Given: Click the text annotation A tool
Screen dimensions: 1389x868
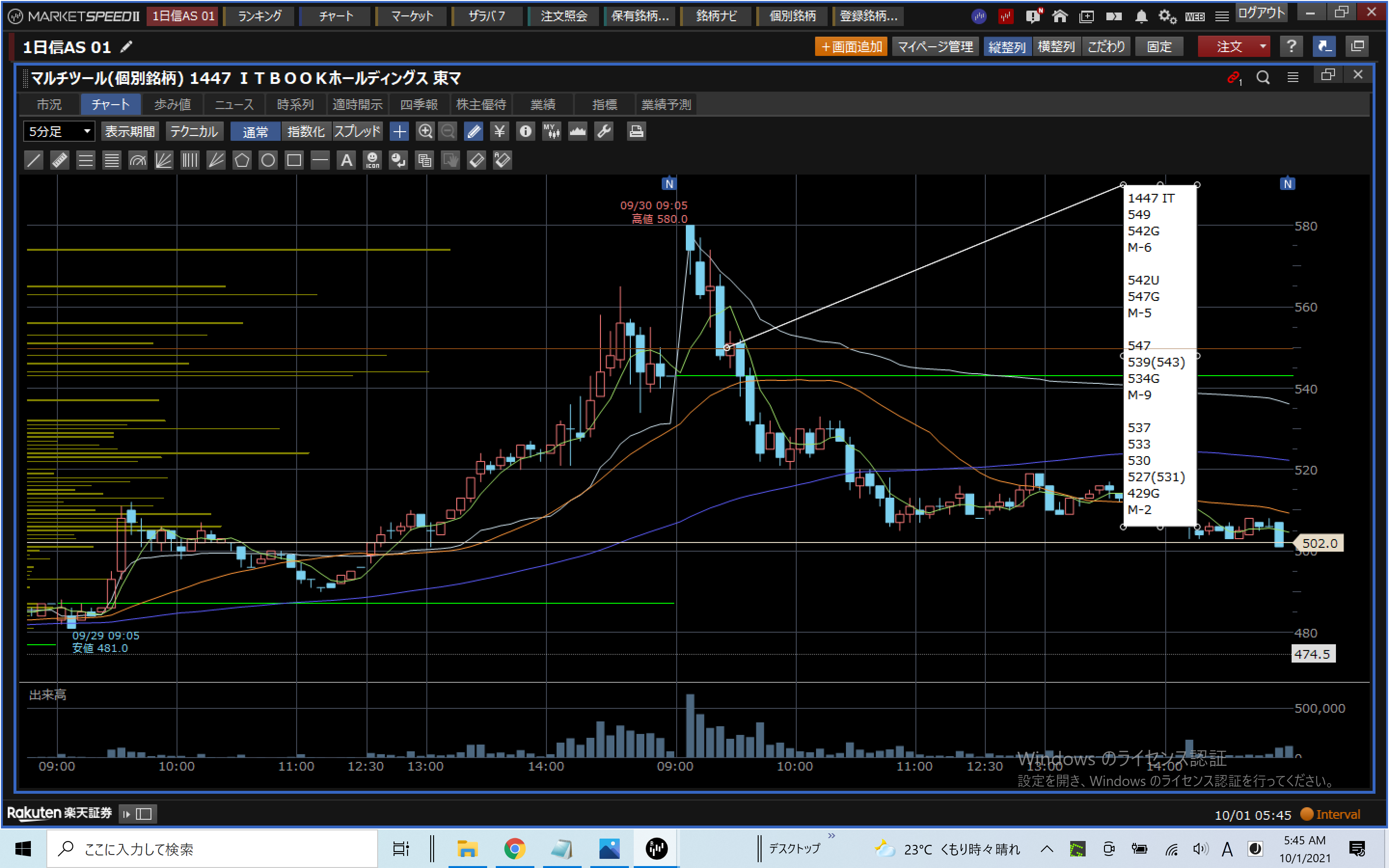Looking at the screenshot, I should tap(346, 160).
